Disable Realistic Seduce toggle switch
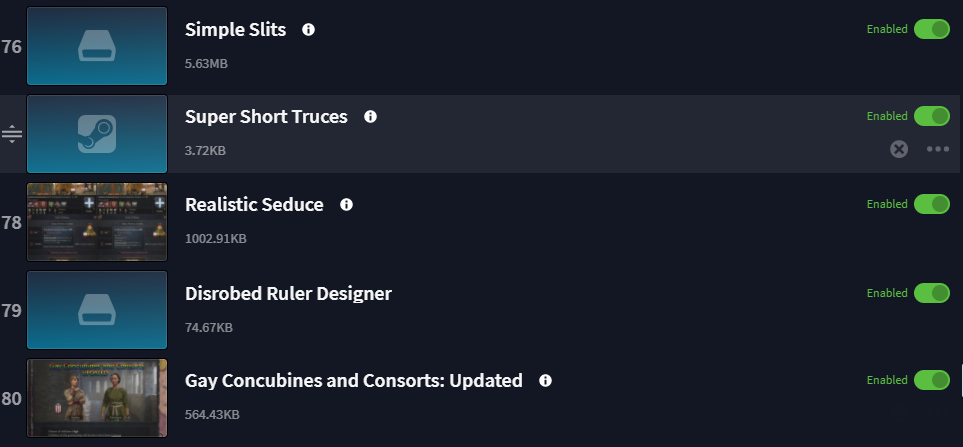The width and height of the screenshot is (963, 447). pyautogui.click(x=932, y=204)
